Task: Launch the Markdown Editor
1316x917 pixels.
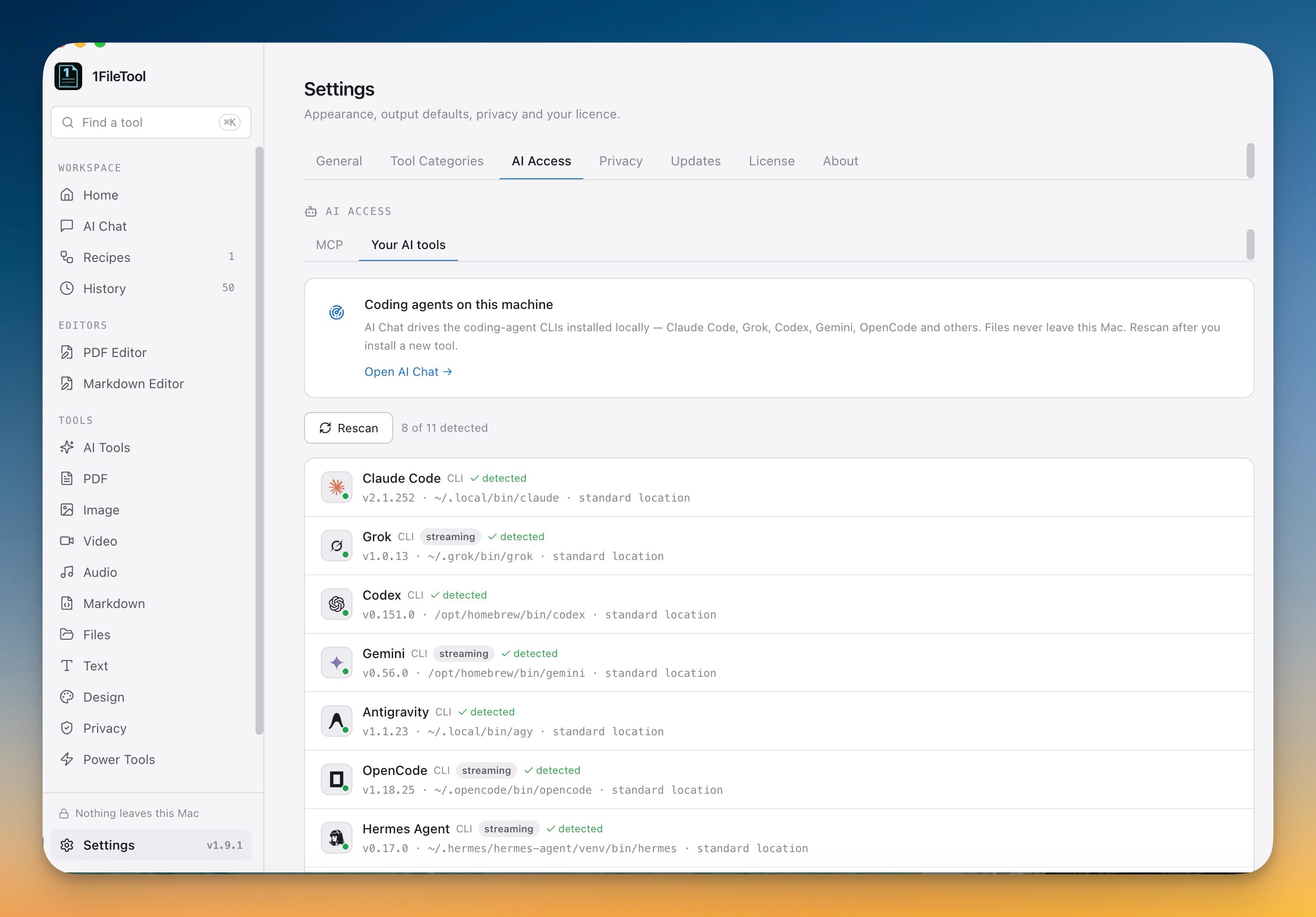Action: [150, 383]
